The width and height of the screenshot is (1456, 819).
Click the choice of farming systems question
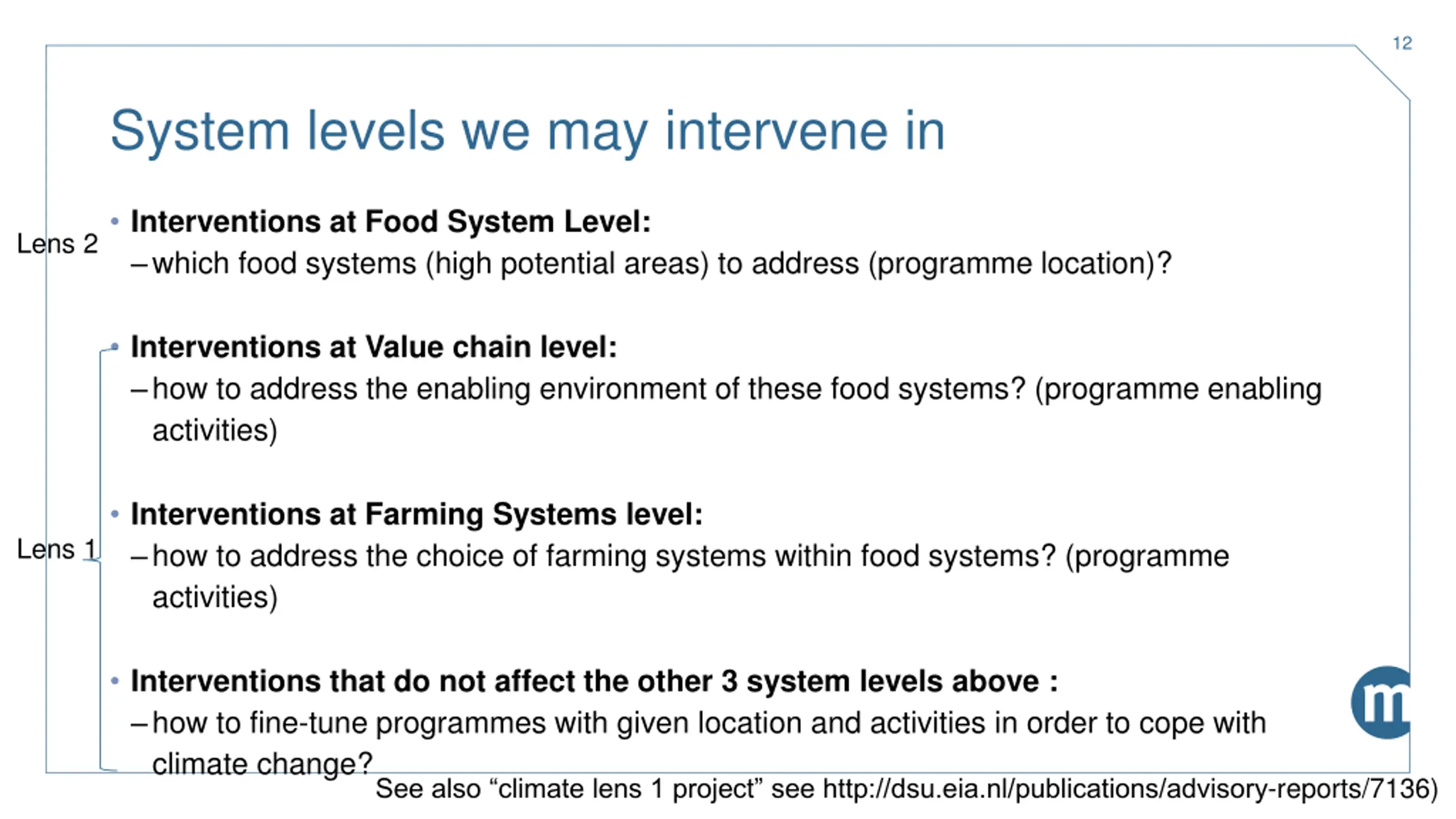(680, 577)
